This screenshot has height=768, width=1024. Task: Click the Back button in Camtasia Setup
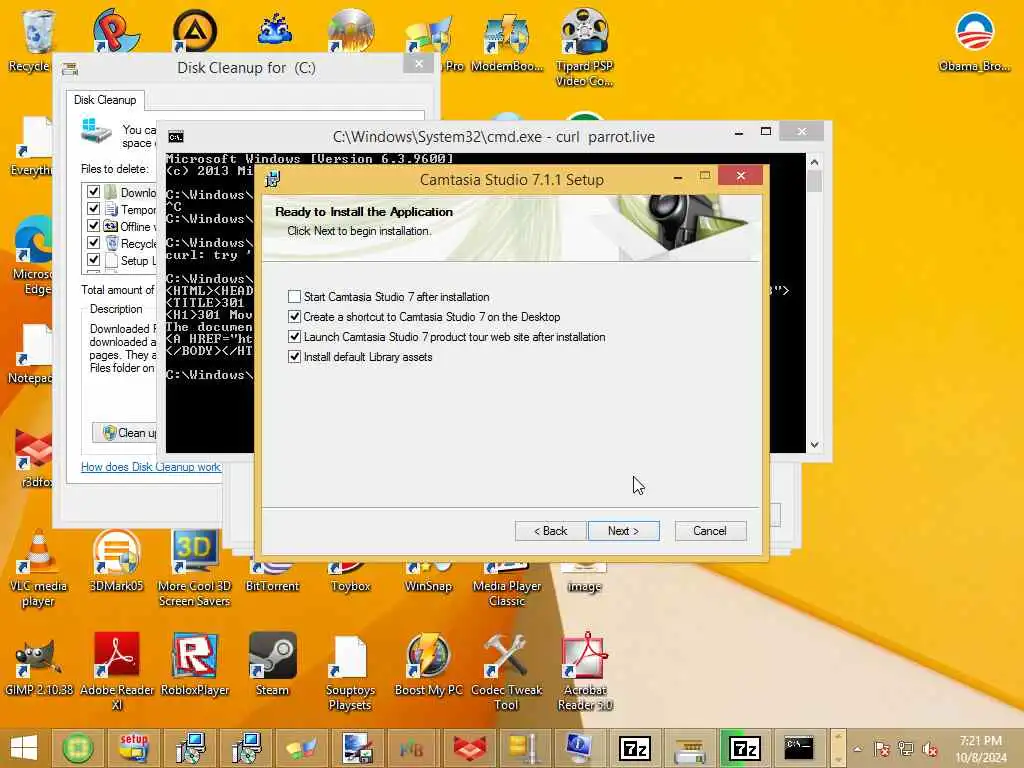(x=551, y=531)
